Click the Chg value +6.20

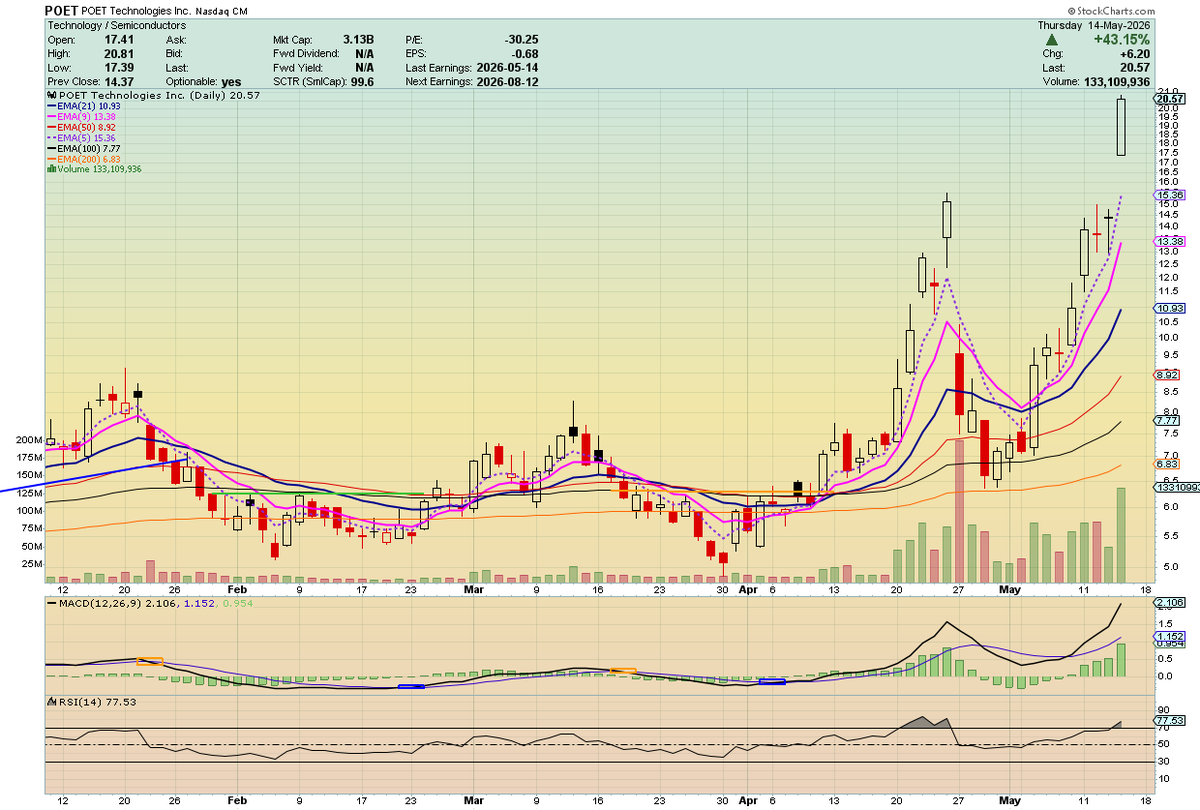1135,54
